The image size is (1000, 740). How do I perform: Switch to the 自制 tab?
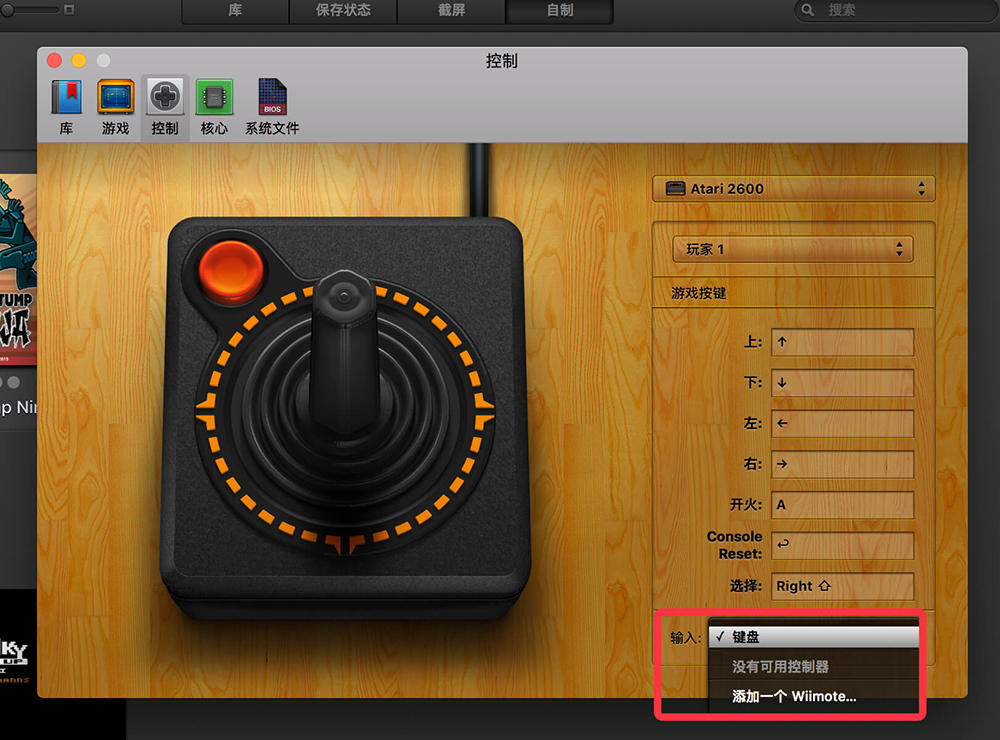point(559,10)
